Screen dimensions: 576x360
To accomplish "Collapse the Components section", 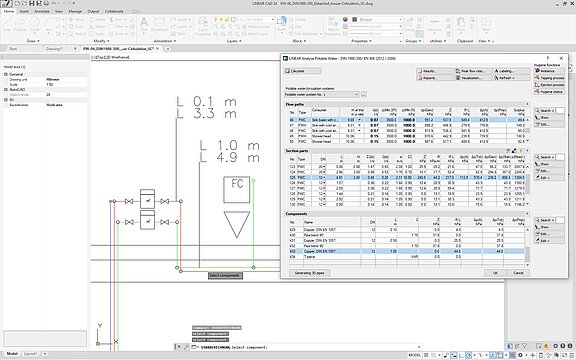I will pyautogui.click(x=528, y=214).
